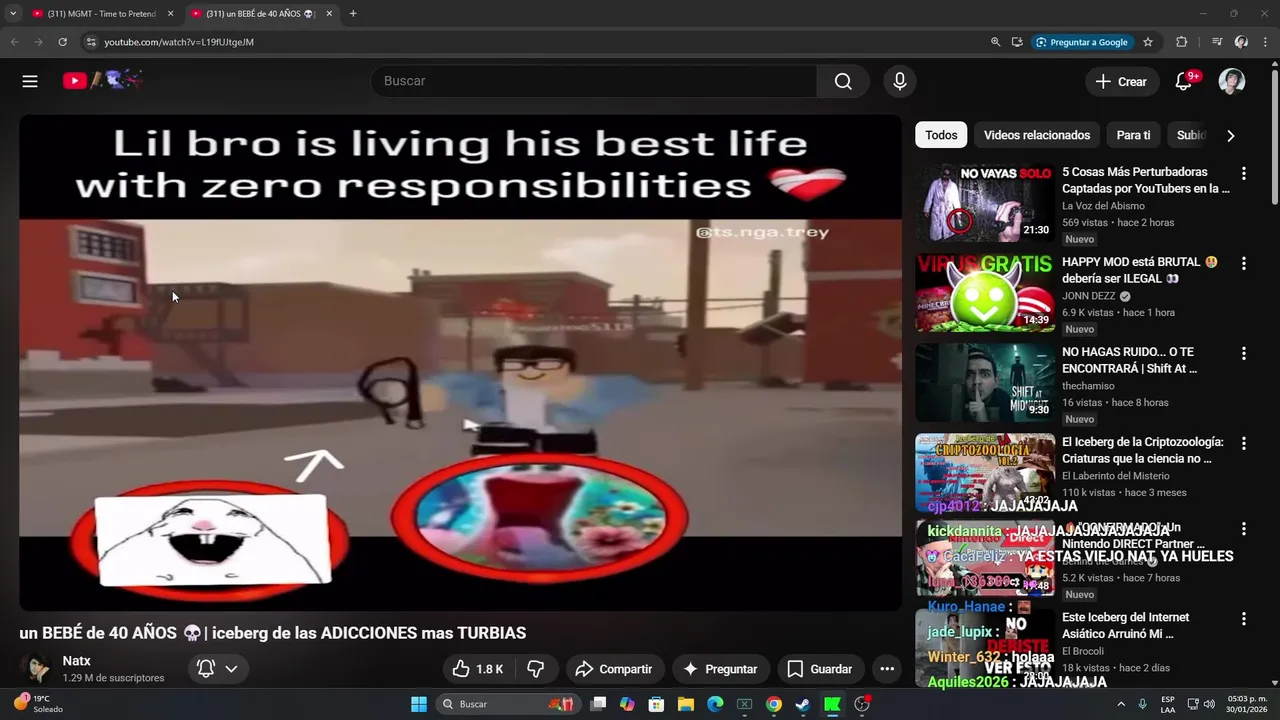Like the video (1.8 K)

coord(478,669)
